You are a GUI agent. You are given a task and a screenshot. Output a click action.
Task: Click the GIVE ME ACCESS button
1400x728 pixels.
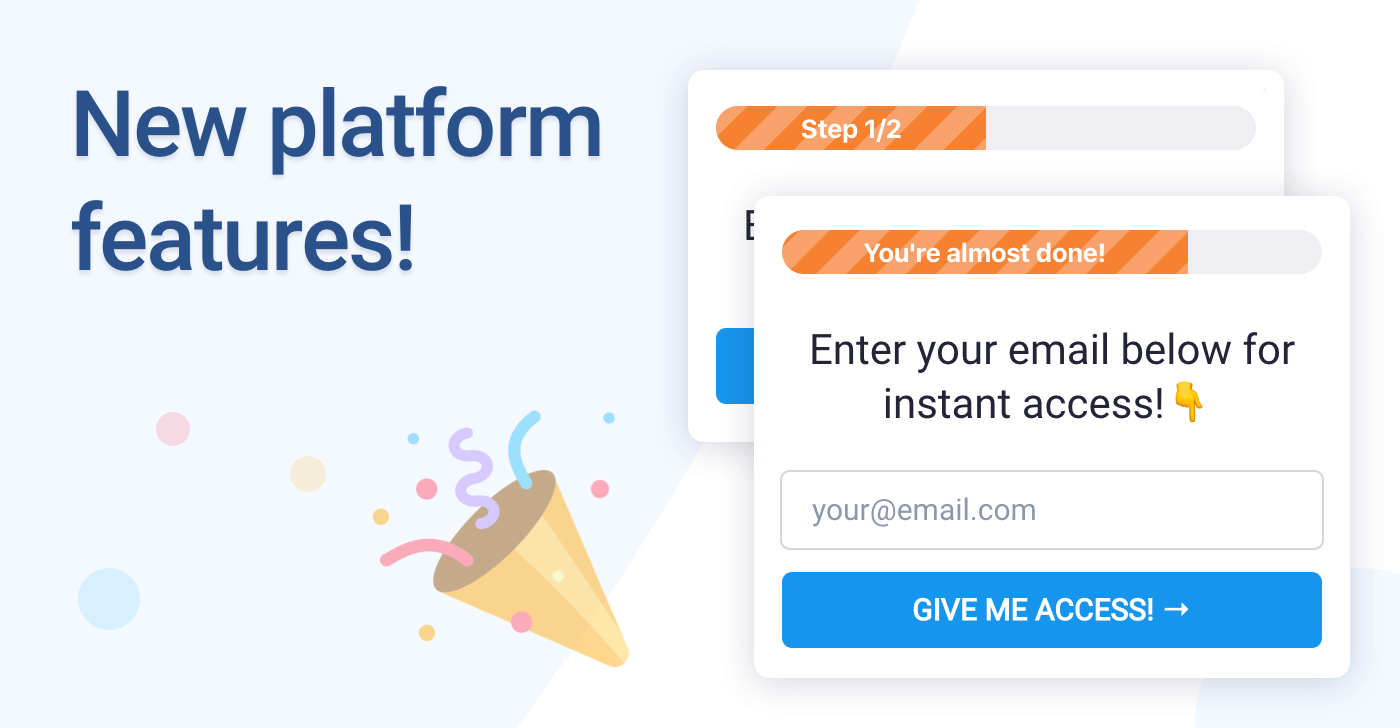[x=1052, y=610]
